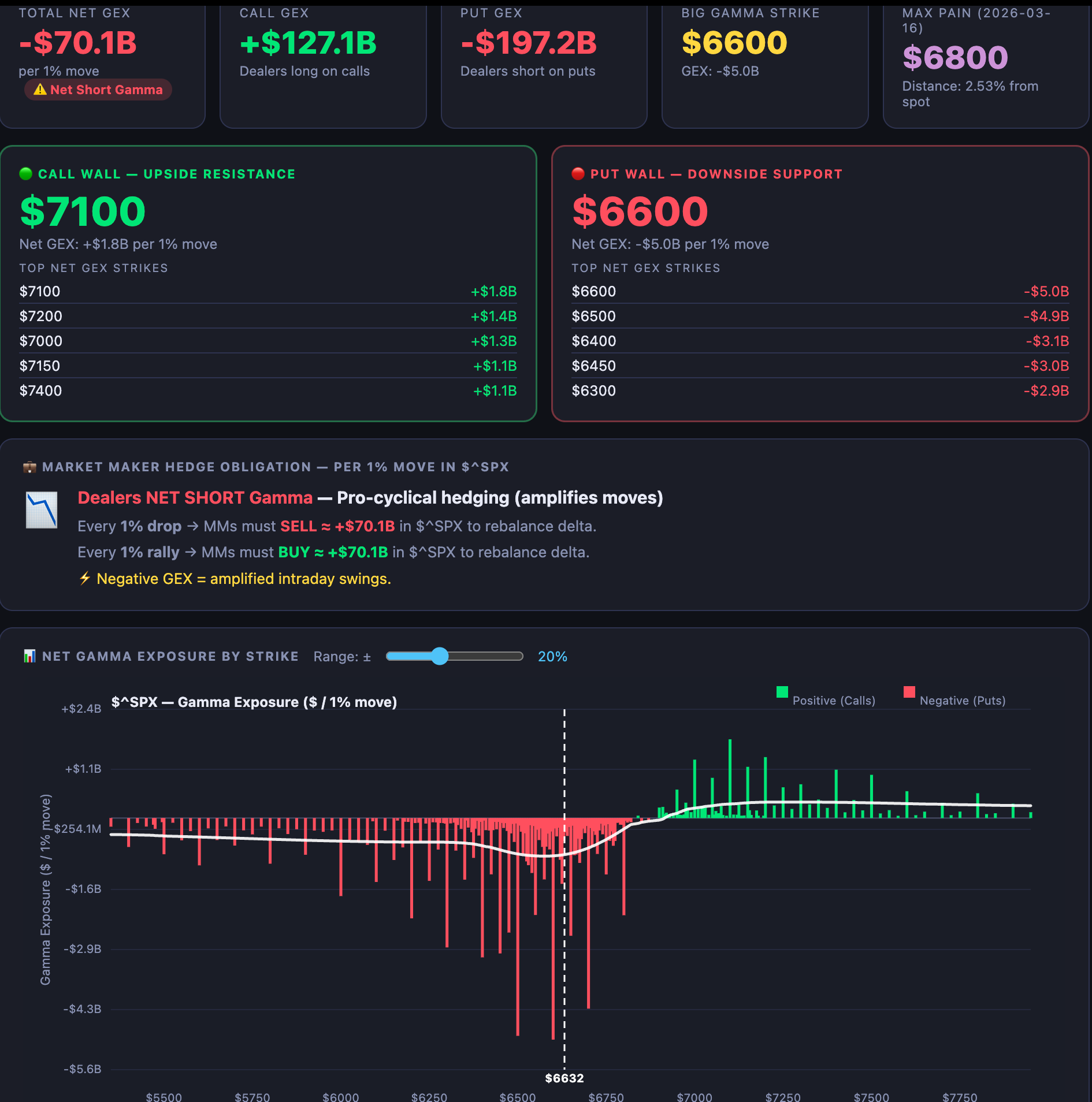Select the $7100 strike row in Call Wall
The width and height of the screenshot is (1092, 1102).
(x=268, y=292)
